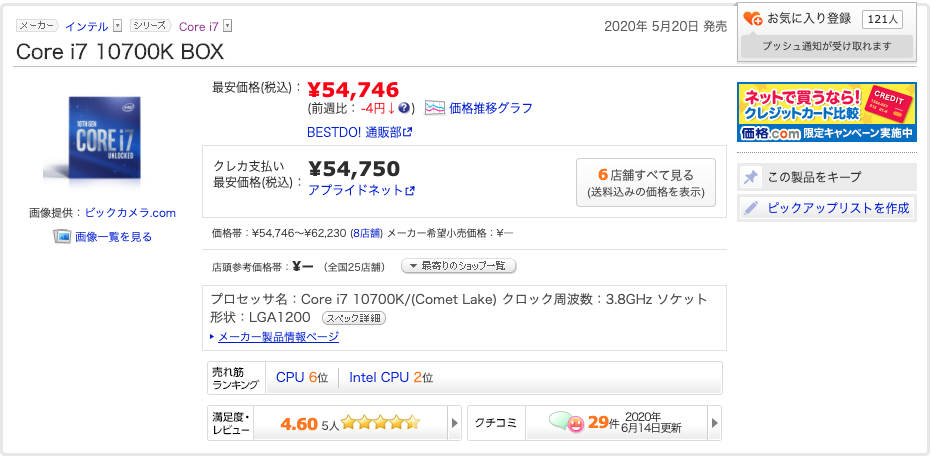The image size is (932, 456).
Task: Click the pencil icon for pickup list
Action: pos(751,208)
